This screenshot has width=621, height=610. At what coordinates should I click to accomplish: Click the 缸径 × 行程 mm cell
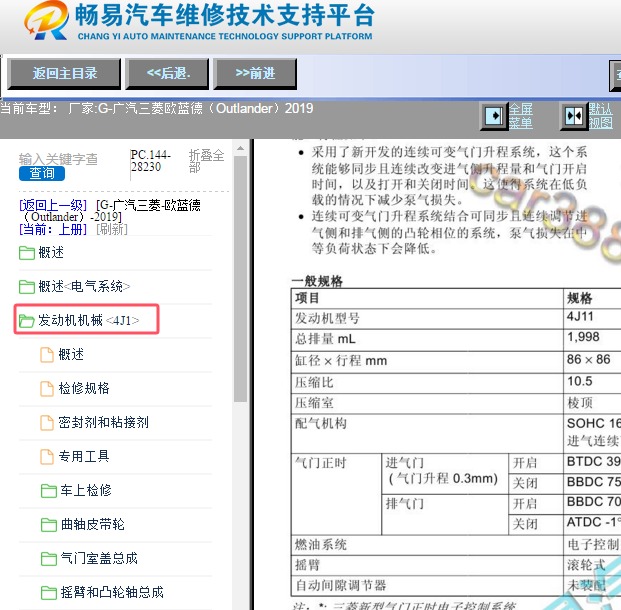427,362
